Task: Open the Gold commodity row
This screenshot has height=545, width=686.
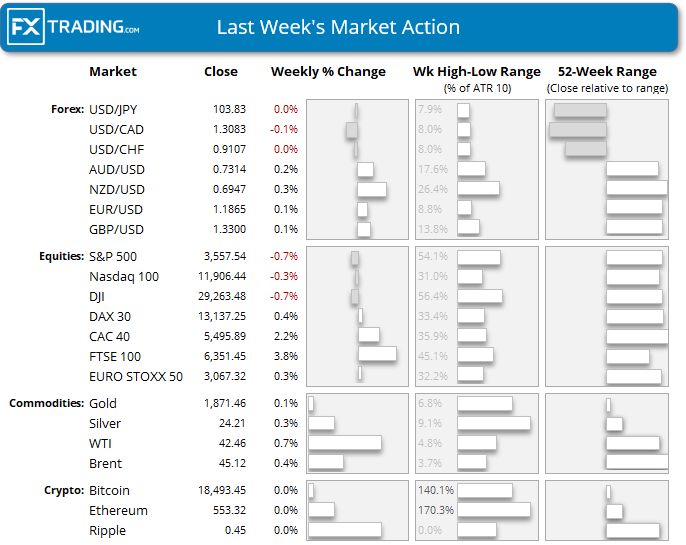Action: tap(103, 403)
